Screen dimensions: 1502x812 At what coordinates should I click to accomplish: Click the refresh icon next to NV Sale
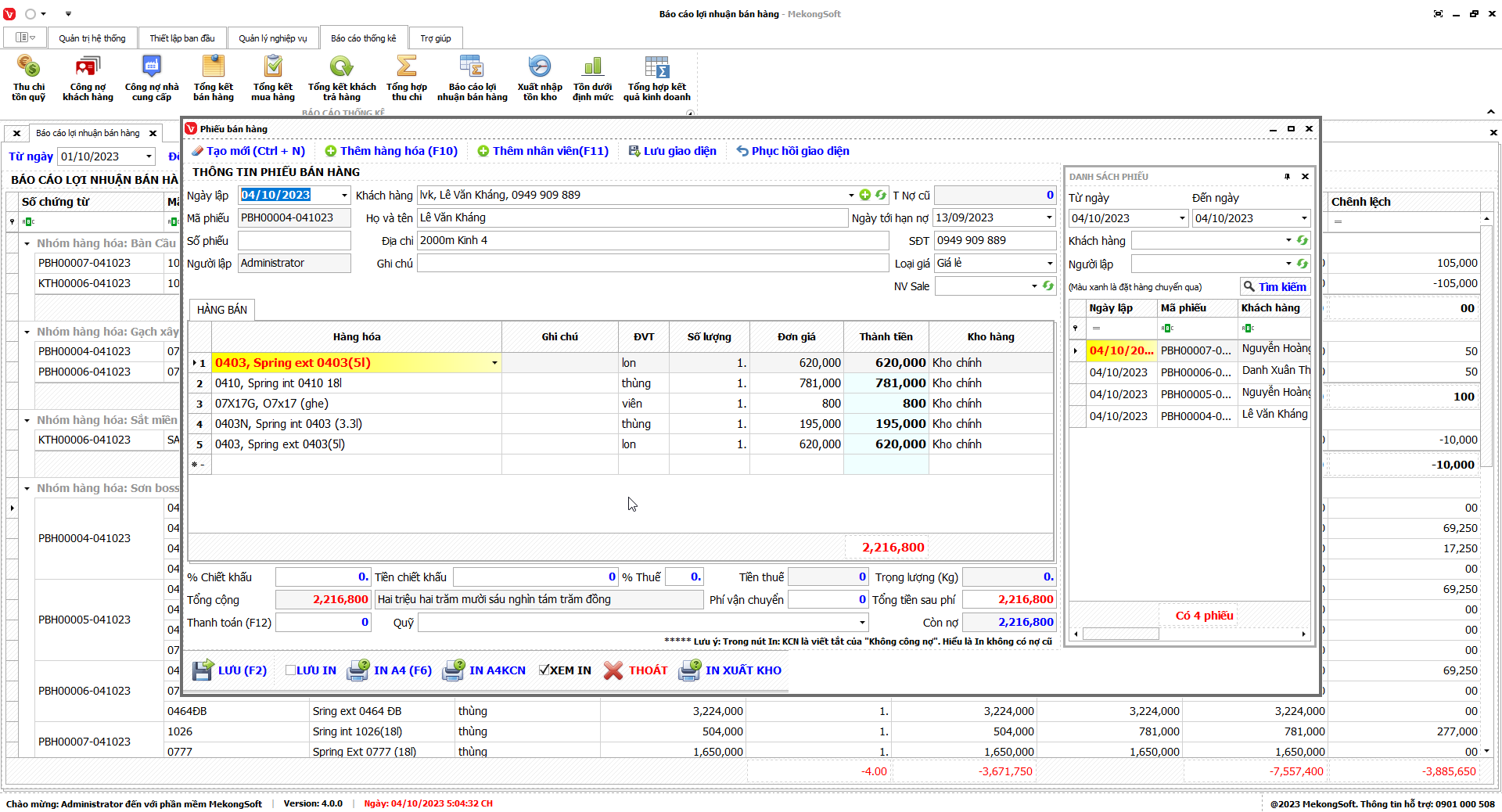tap(1047, 286)
